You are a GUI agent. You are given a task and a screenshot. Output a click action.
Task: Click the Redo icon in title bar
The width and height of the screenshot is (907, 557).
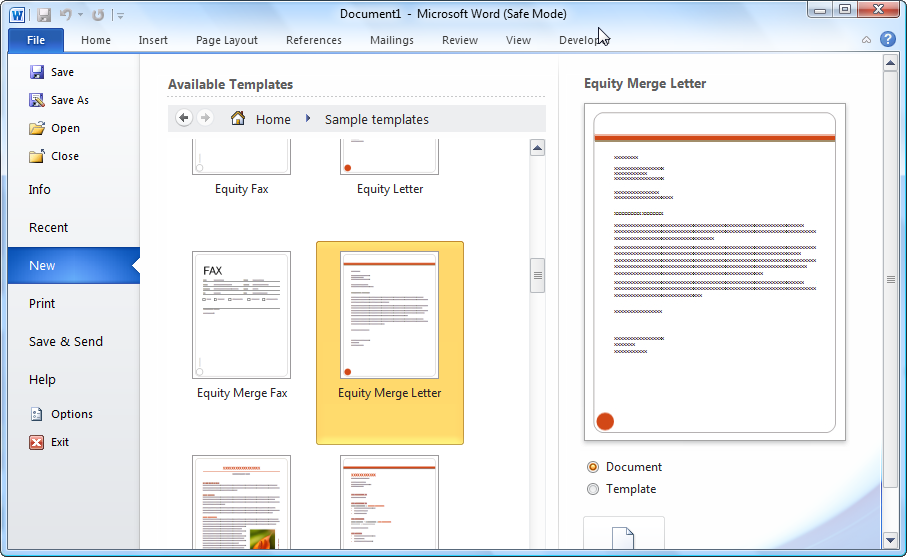point(98,15)
